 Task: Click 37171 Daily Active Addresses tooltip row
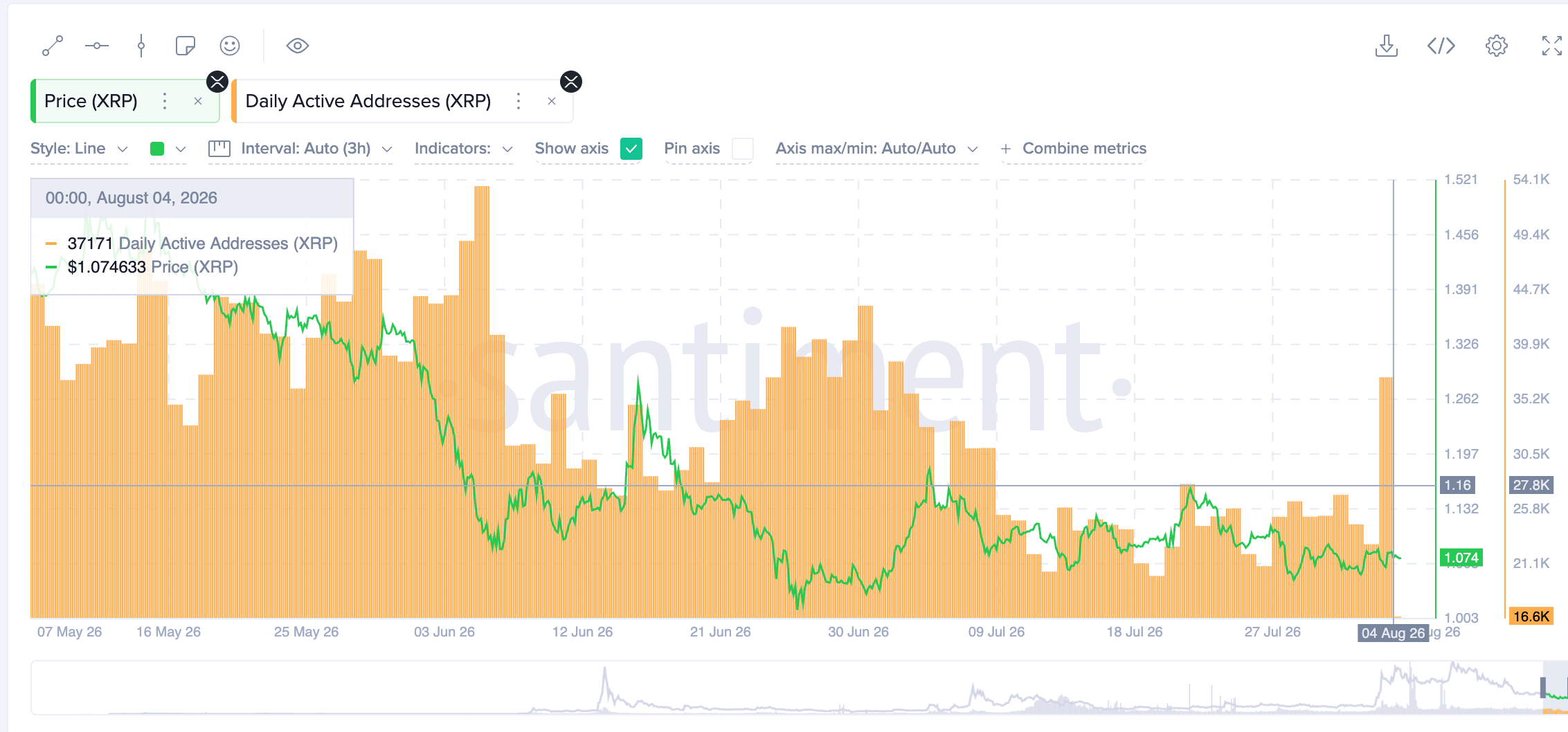tap(192, 244)
